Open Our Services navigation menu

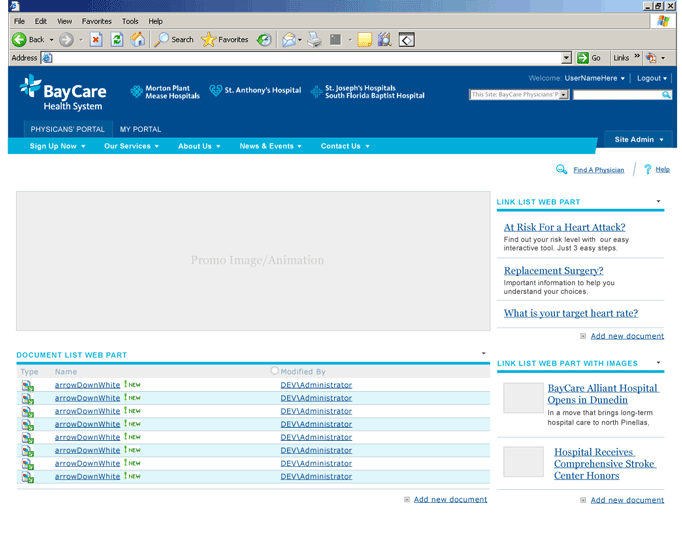click(x=131, y=146)
